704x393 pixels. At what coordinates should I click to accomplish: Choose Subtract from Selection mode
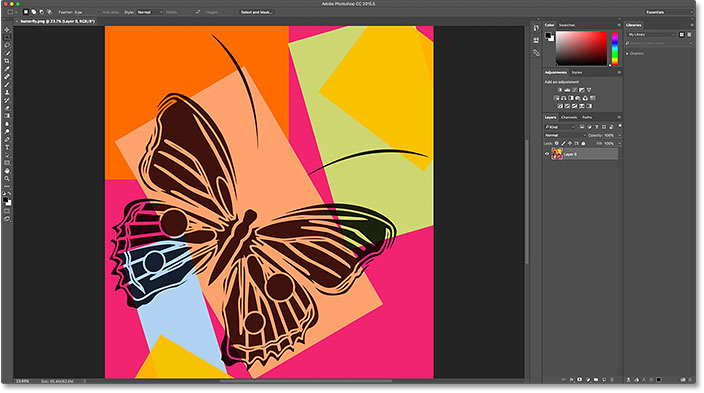pos(42,12)
